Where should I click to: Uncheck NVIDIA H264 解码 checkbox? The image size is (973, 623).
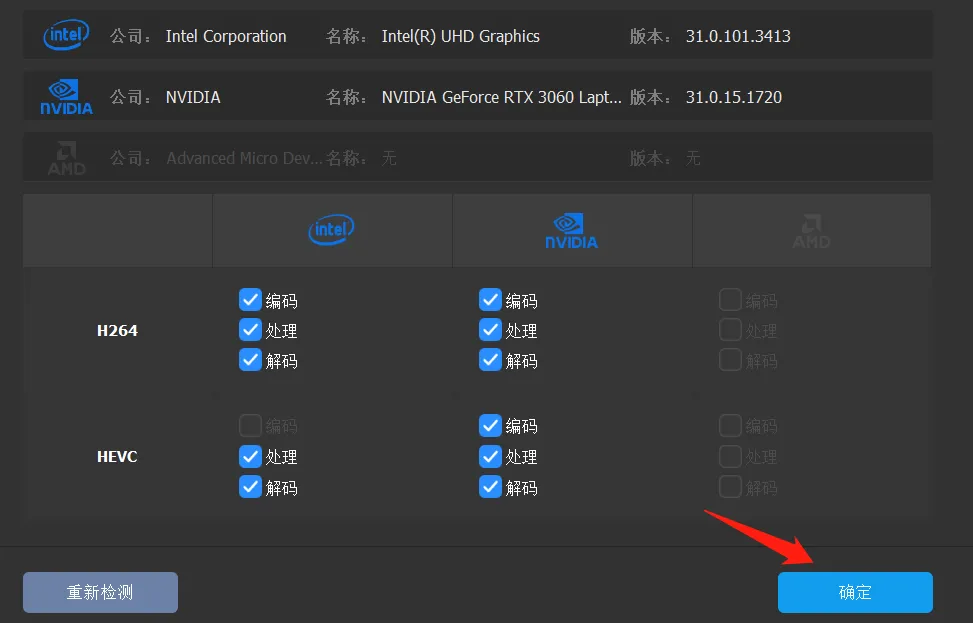click(x=490, y=360)
